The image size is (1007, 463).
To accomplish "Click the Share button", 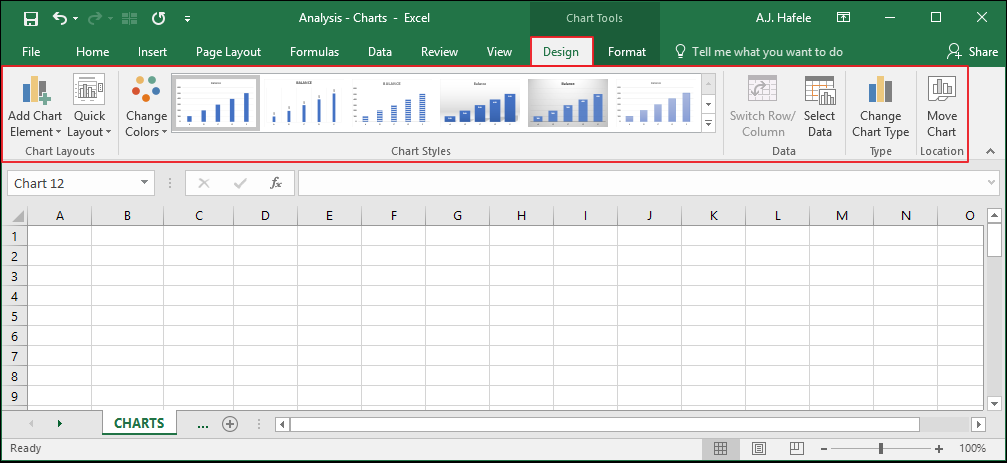I will (972, 51).
